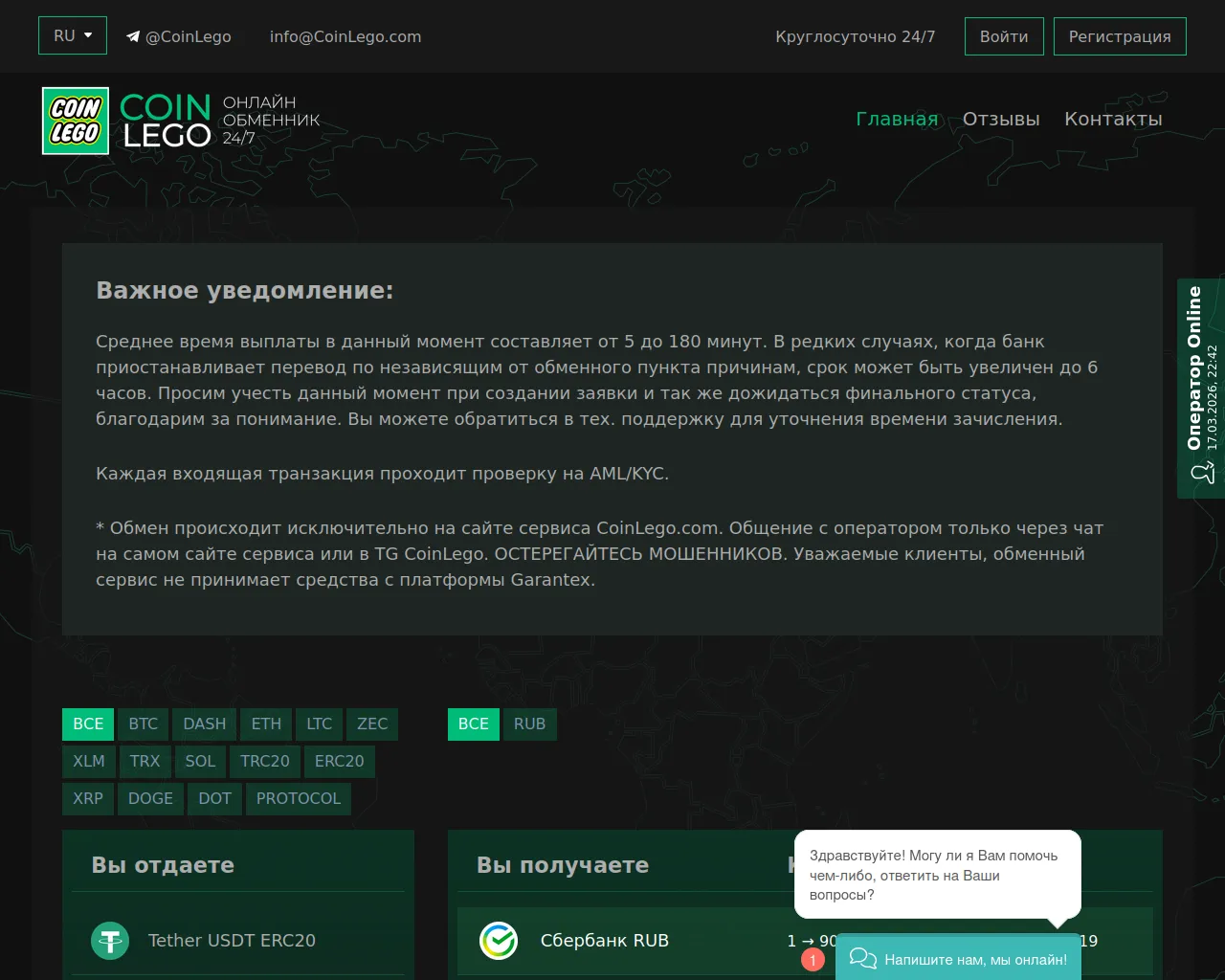Go to the Главная menu item

click(897, 119)
